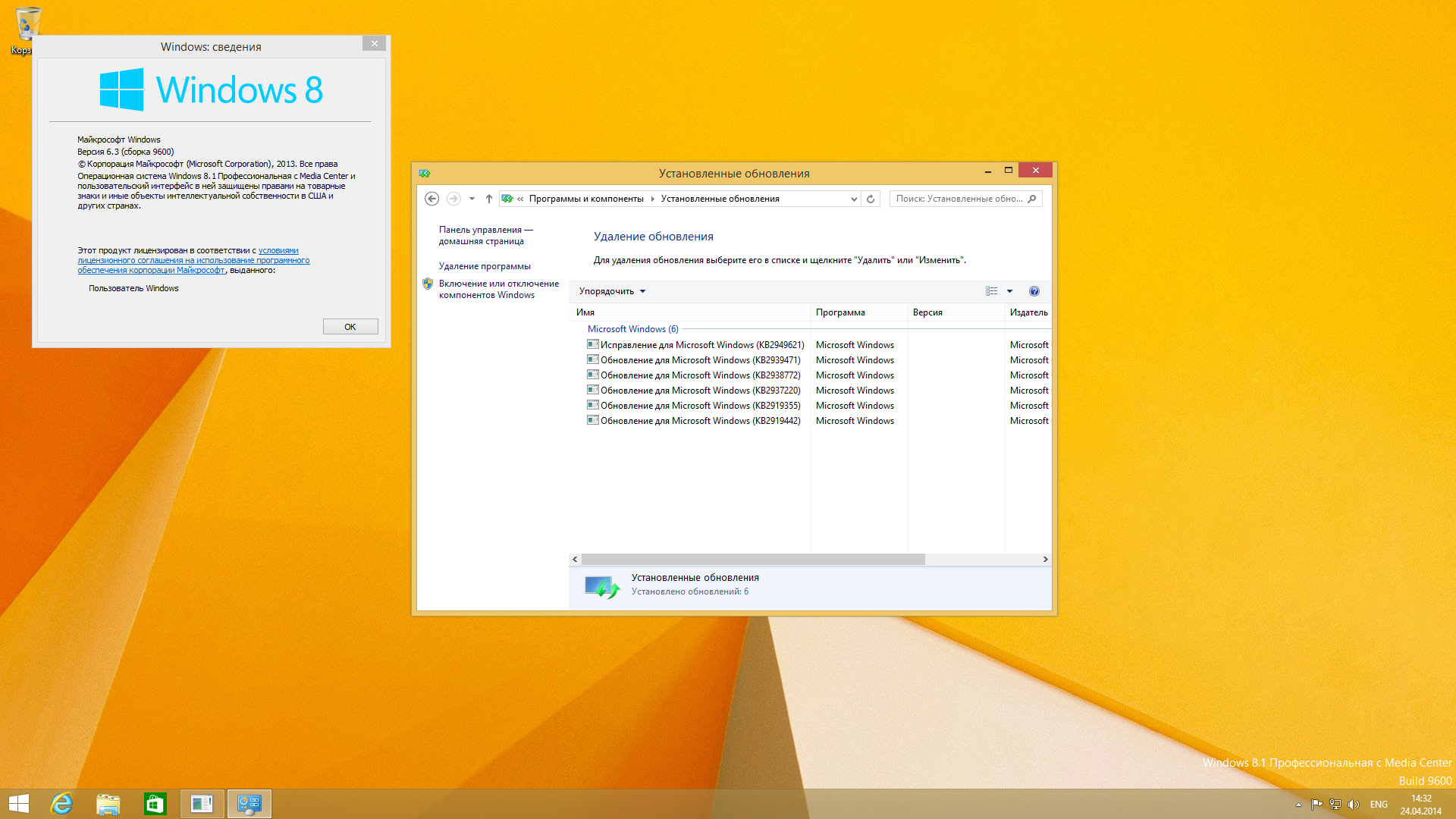Click the magnifier icon in search box
Viewport: 1456px width, 819px height.
(1031, 199)
